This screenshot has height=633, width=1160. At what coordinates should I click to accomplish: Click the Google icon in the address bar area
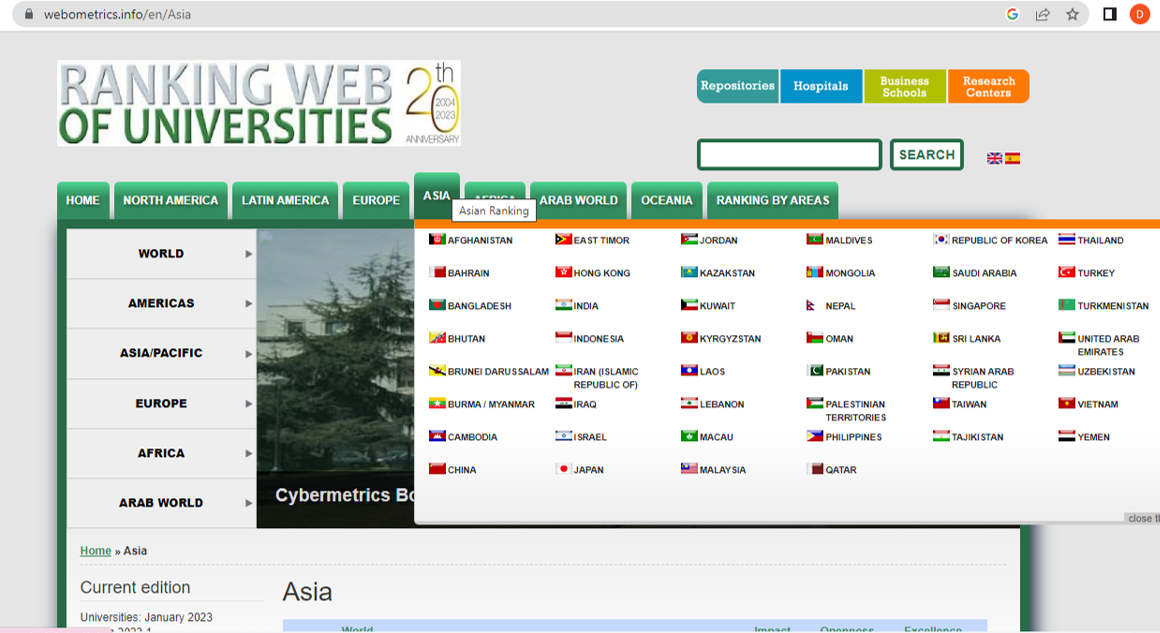(1012, 14)
